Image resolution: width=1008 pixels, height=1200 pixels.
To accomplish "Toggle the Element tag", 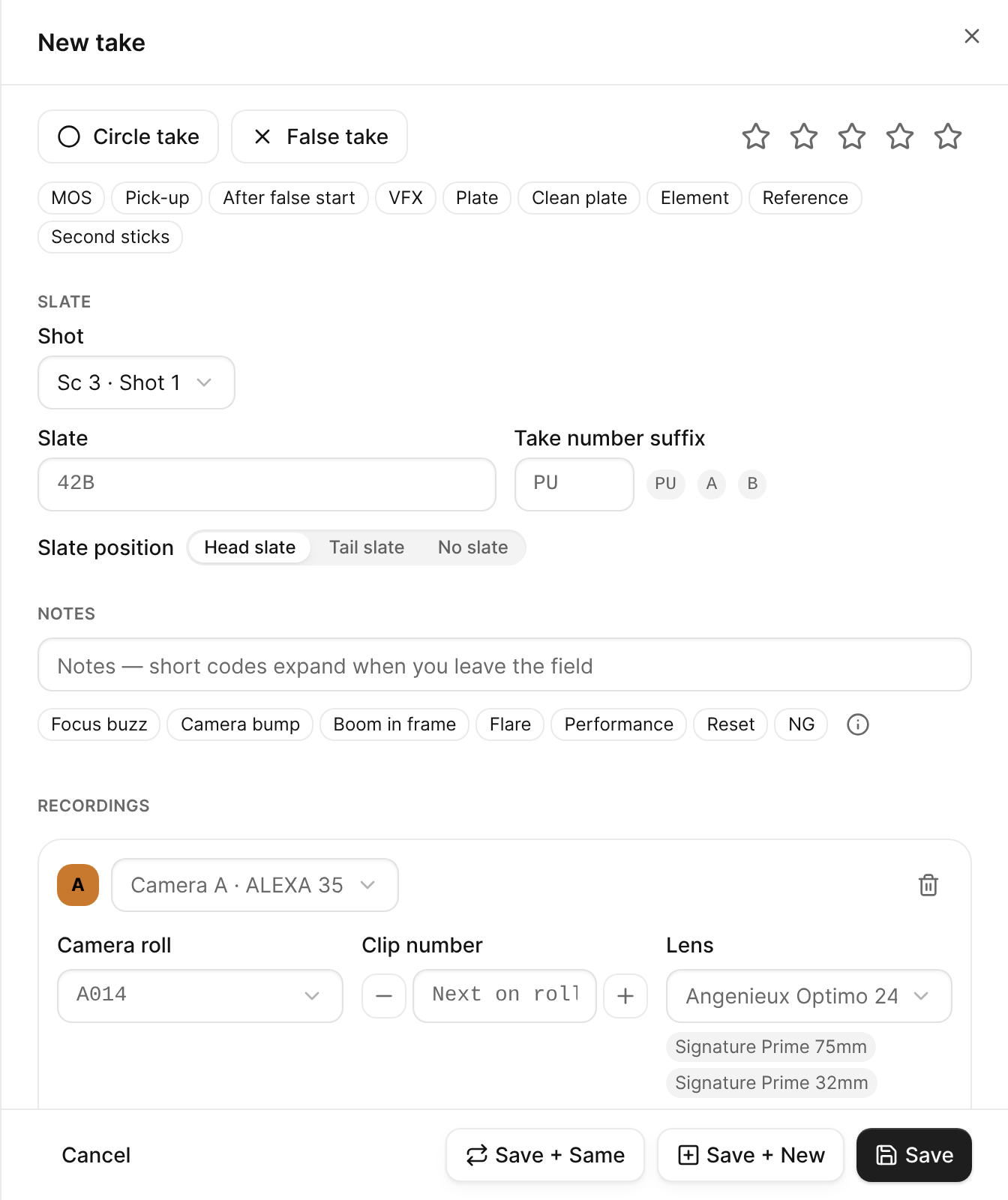I will coord(694,198).
